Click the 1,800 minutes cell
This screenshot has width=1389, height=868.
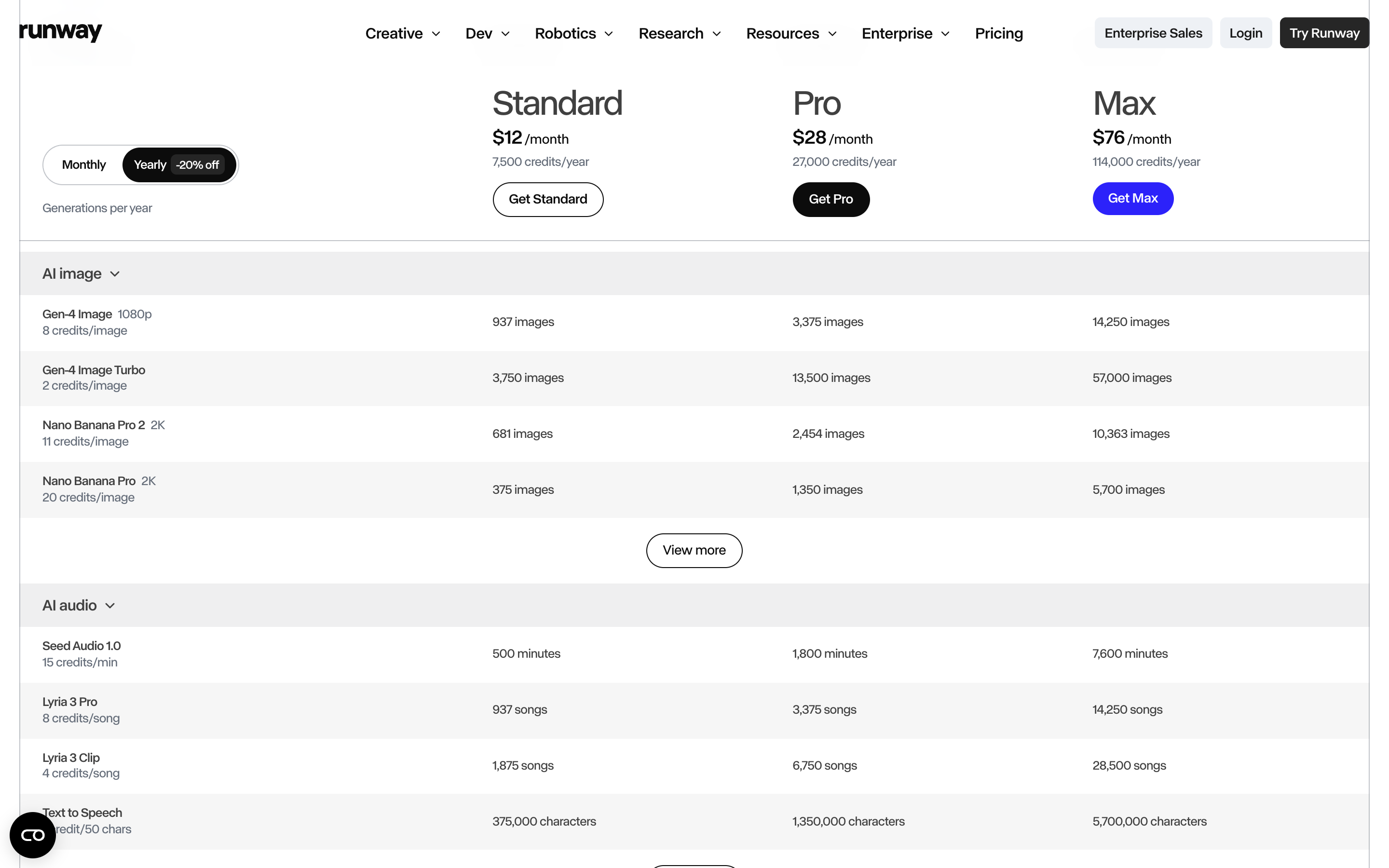click(x=830, y=654)
